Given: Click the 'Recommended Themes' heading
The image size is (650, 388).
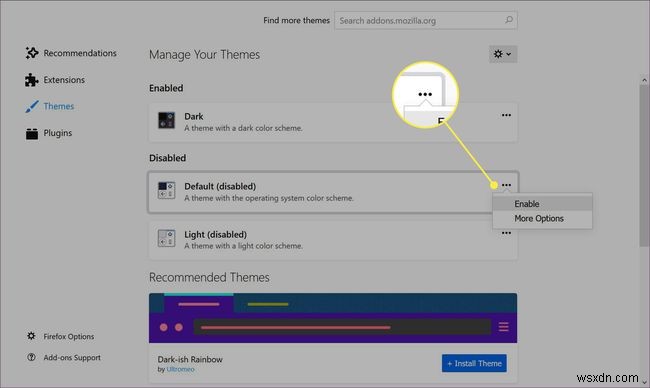Looking at the screenshot, I should click(209, 277).
